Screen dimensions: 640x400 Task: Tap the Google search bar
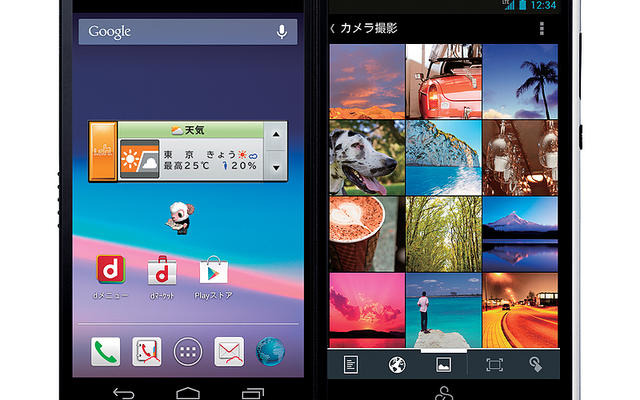pyautogui.click(x=188, y=31)
